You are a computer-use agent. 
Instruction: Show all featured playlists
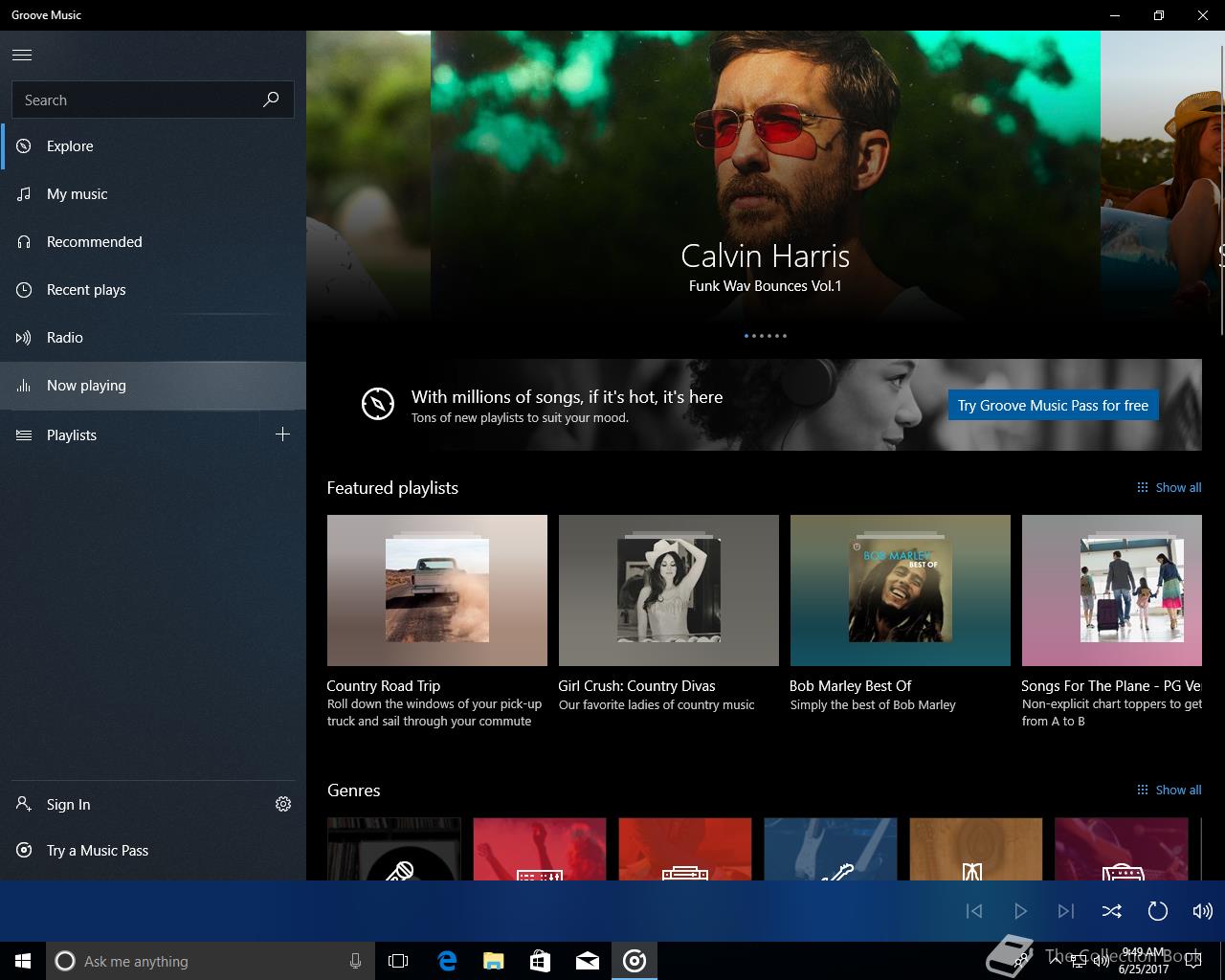pos(1169,488)
